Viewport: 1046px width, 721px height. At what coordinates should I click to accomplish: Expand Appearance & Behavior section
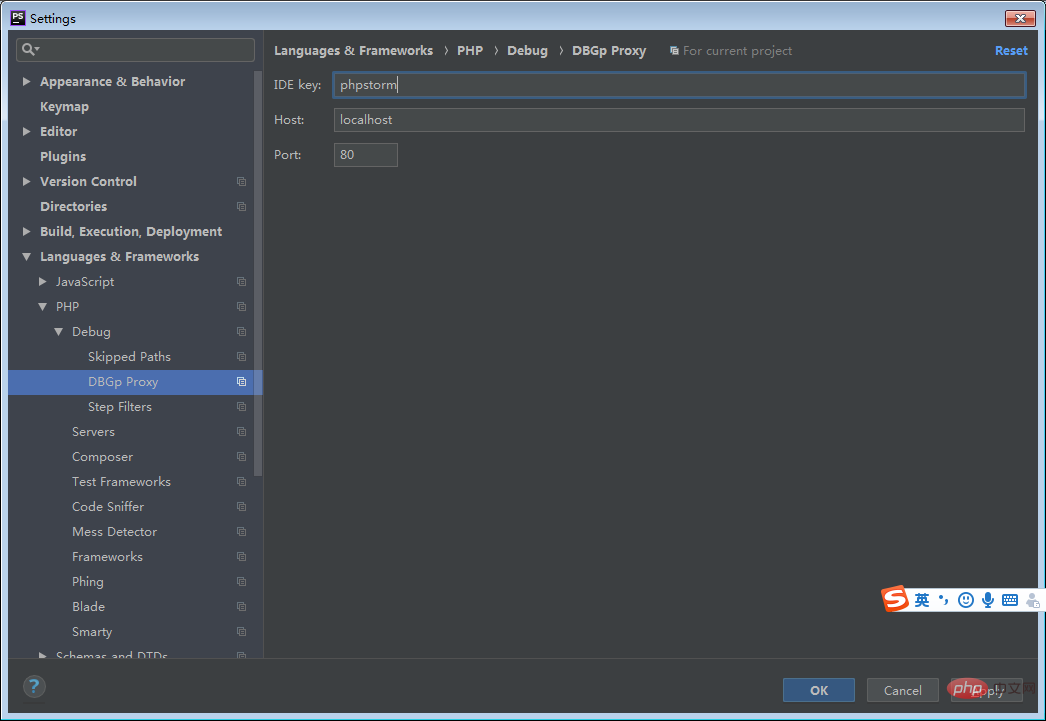click(x=27, y=81)
